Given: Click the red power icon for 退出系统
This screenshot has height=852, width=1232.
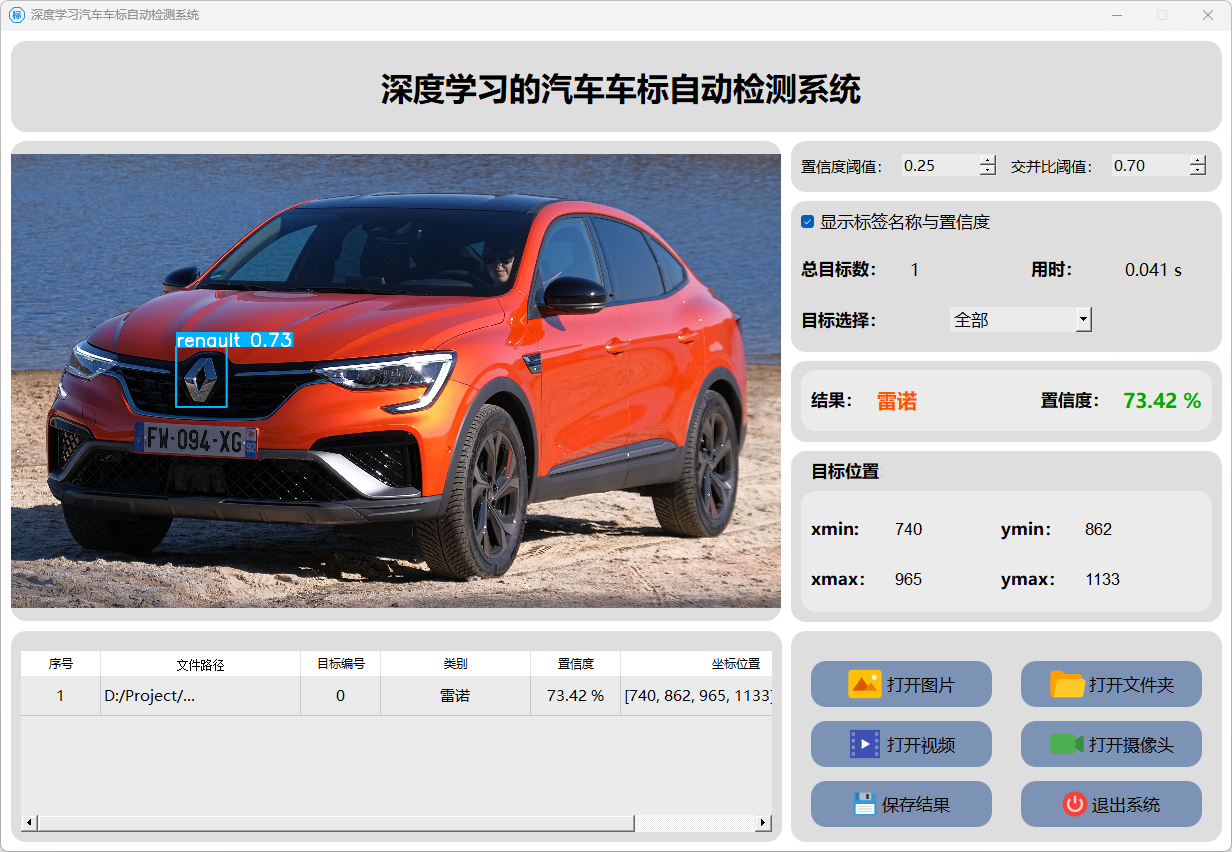Looking at the screenshot, I should coord(1074,804).
